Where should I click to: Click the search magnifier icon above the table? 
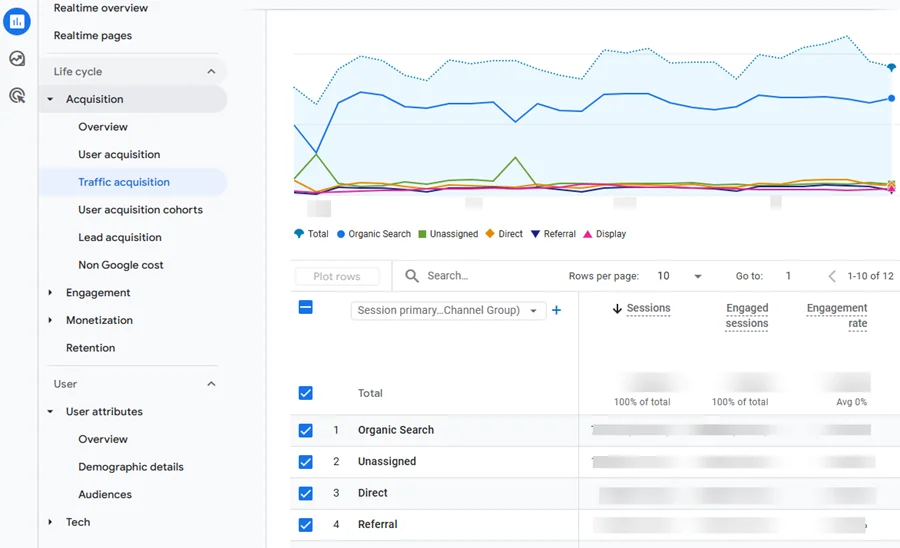[x=412, y=276]
